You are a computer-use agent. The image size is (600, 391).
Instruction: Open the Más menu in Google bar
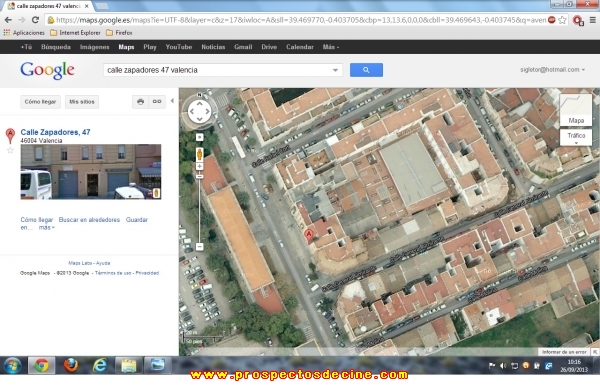[x=330, y=47]
